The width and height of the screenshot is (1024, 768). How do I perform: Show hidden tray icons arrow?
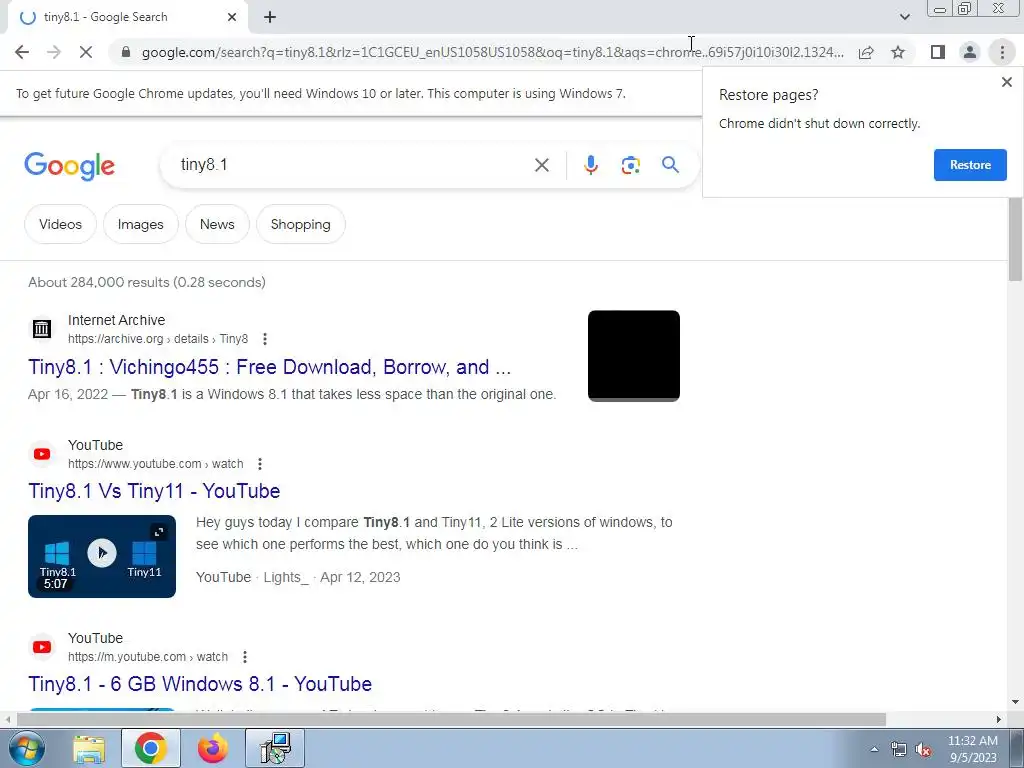(874, 750)
